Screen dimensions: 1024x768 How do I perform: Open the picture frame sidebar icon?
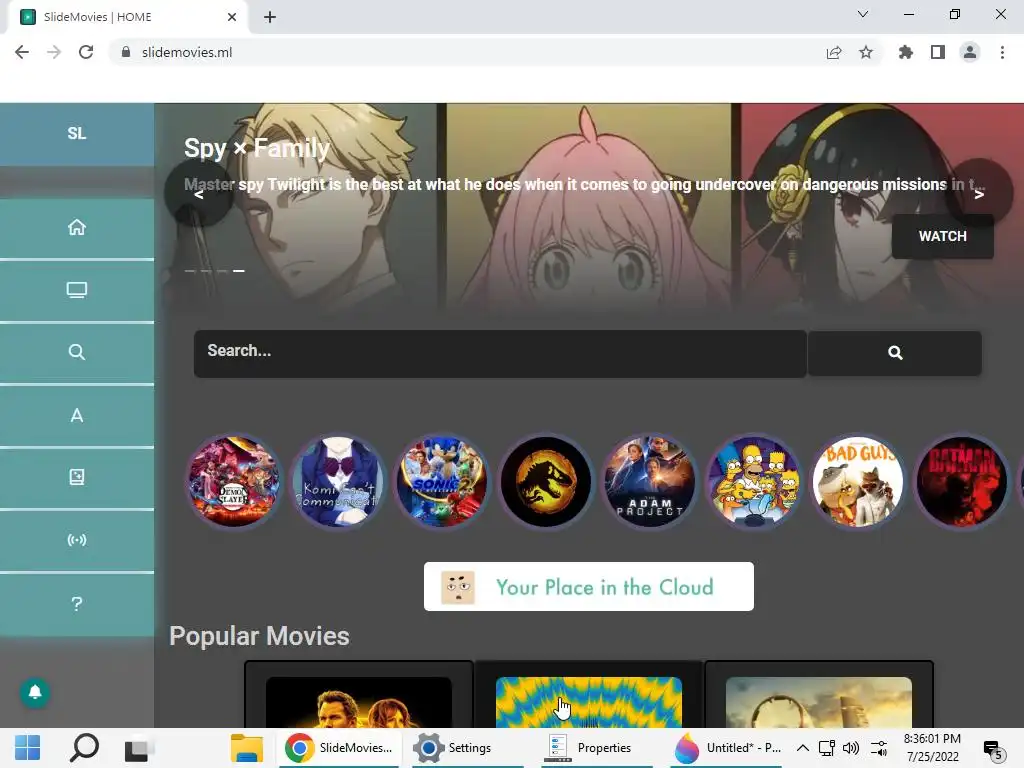76,477
